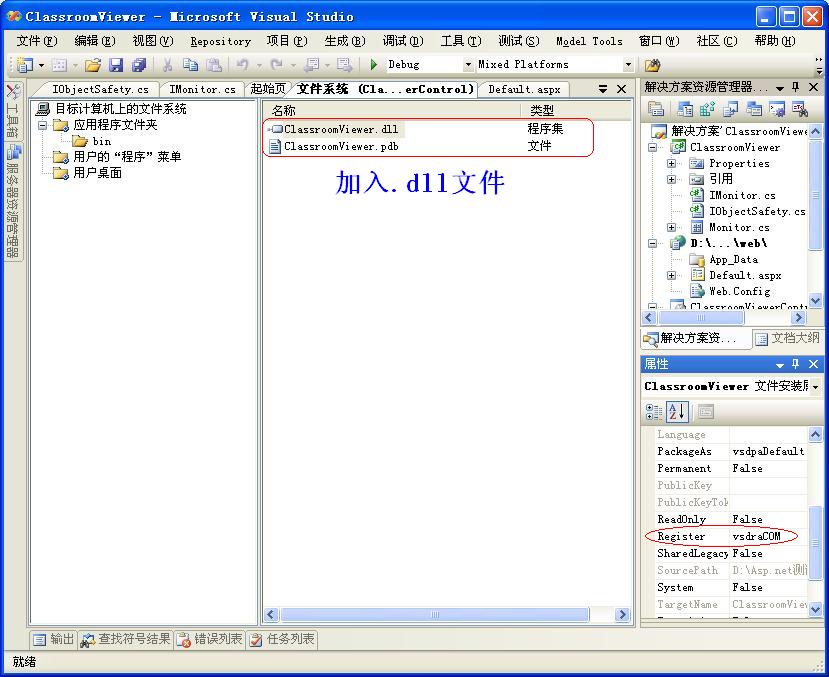
Task: Click the Save All toolbar icon
Action: point(139,65)
